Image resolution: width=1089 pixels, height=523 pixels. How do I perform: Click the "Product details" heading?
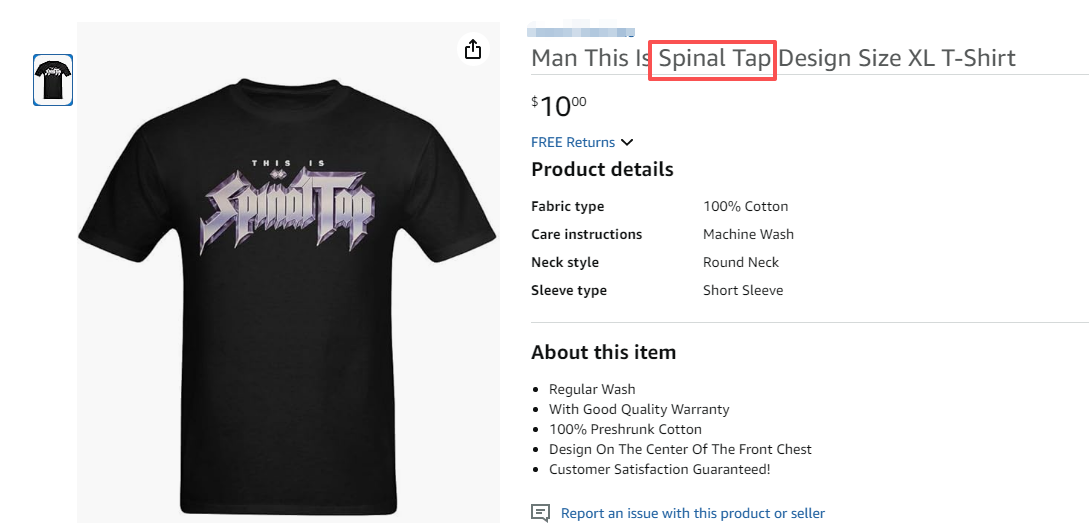(602, 169)
